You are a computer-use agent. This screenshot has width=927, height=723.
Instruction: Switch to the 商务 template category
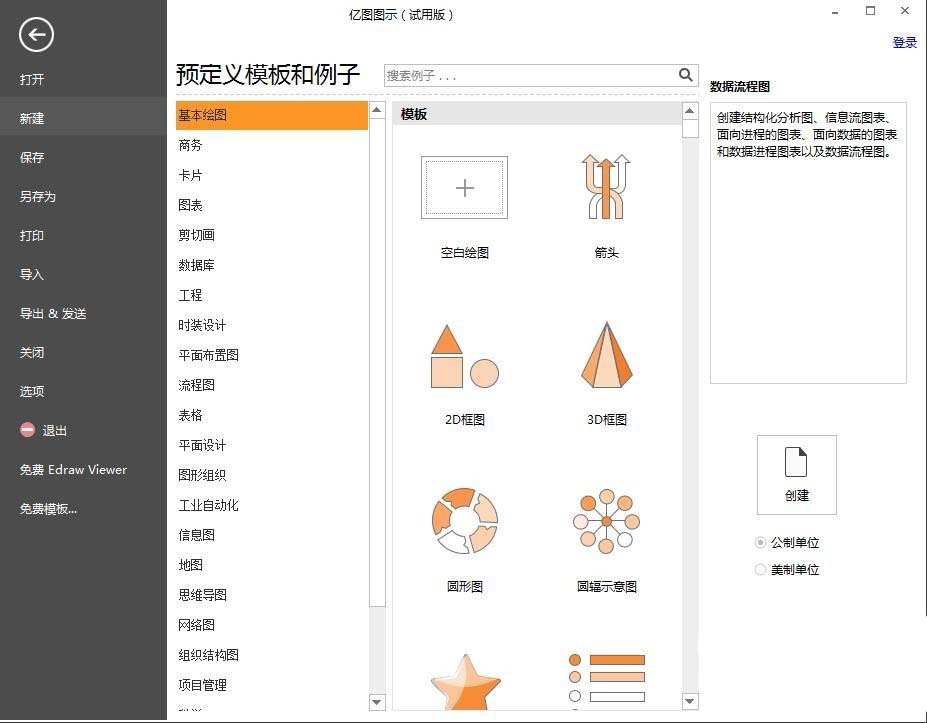(190, 145)
